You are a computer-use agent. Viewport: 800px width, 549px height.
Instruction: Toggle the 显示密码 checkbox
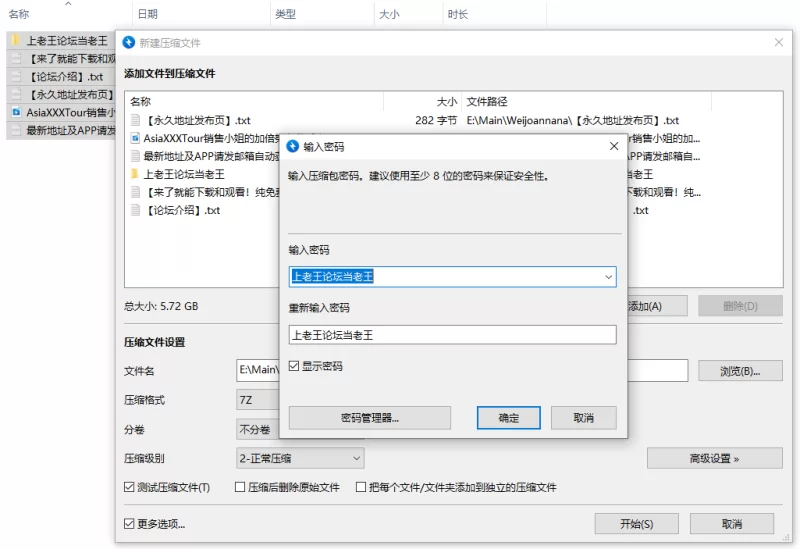click(x=294, y=366)
